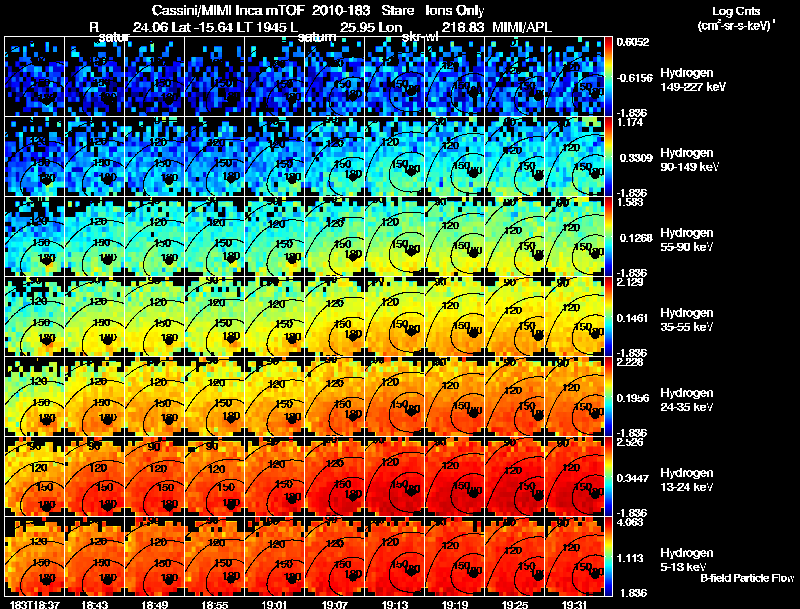Click the color scale bar for 35-55 keV

tap(609, 316)
